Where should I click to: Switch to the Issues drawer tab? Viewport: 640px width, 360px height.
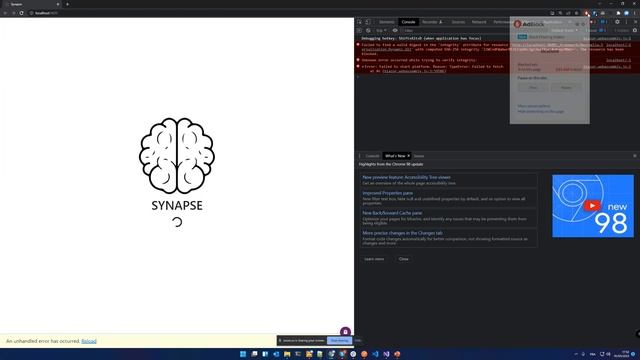tap(419, 156)
